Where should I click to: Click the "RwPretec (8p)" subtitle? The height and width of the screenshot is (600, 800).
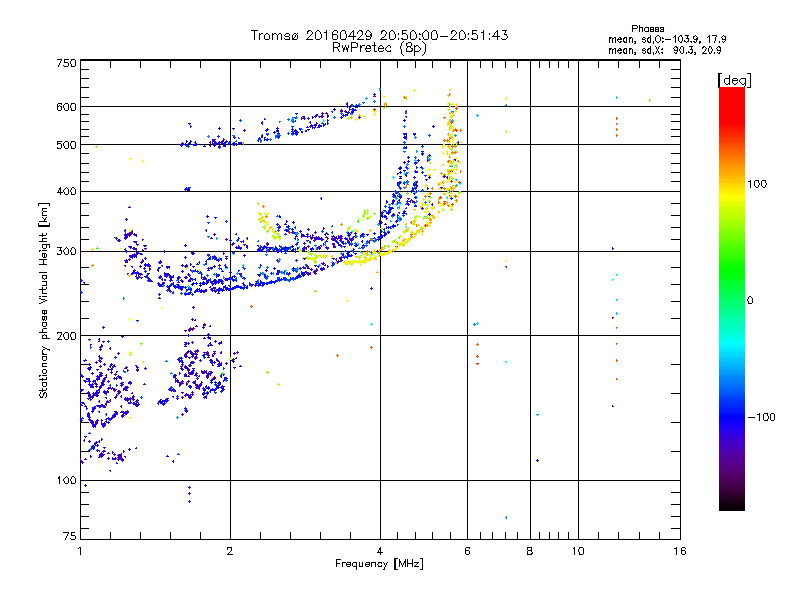(x=379, y=48)
